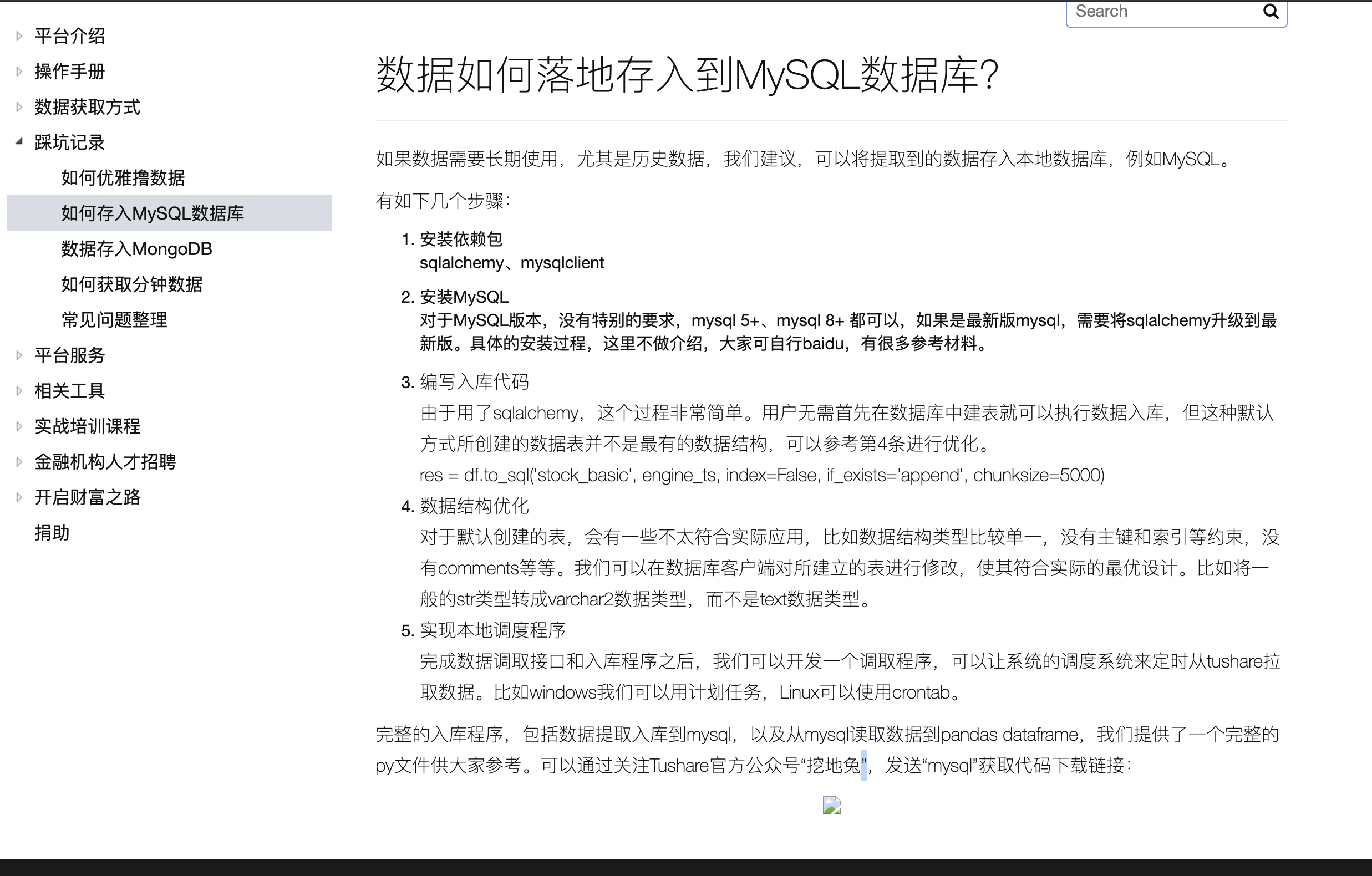The image size is (1372, 876).
Task: Click the text 有如下几个步骤:
Action: click(x=443, y=201)
